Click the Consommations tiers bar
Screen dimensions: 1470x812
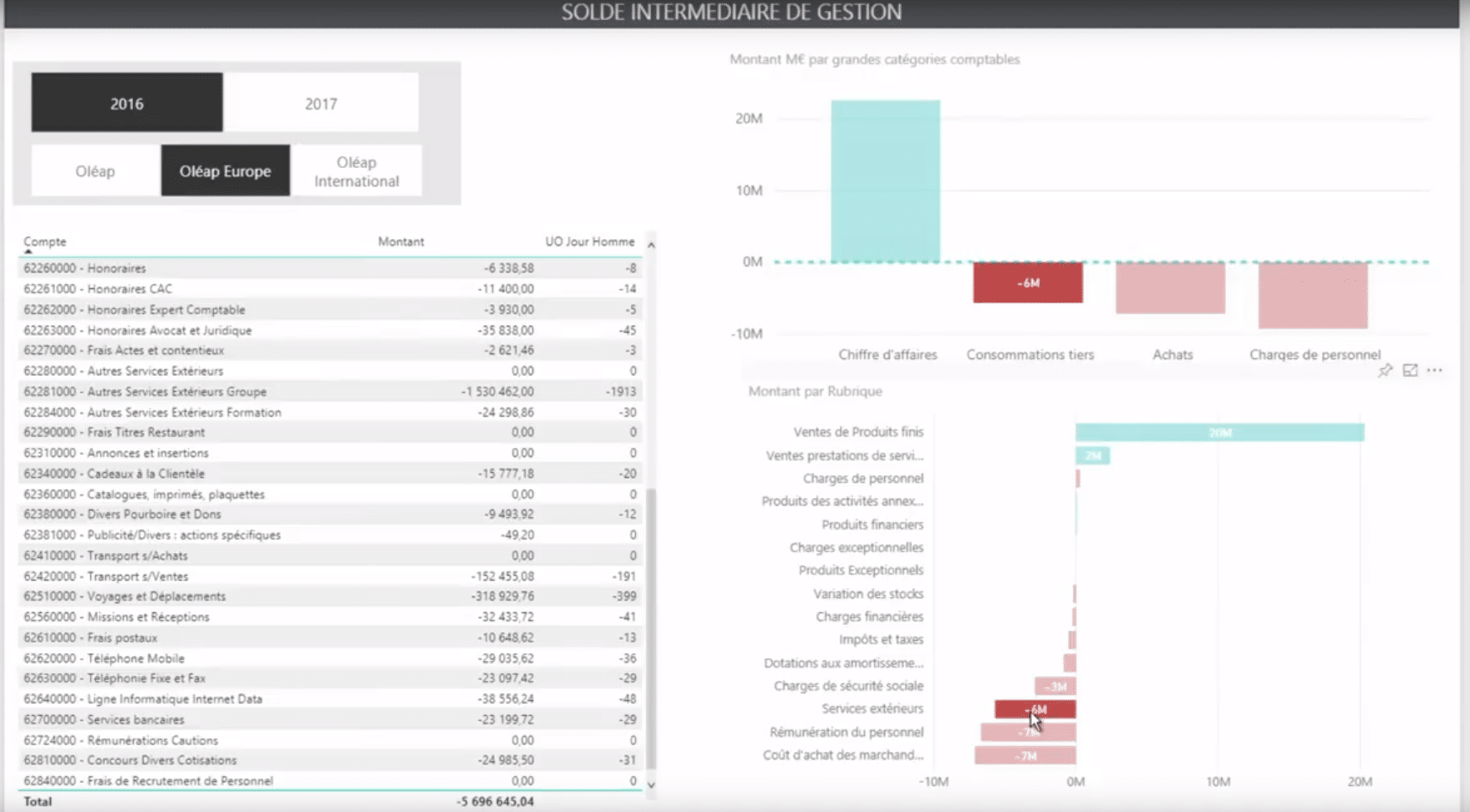(1026, 284)
